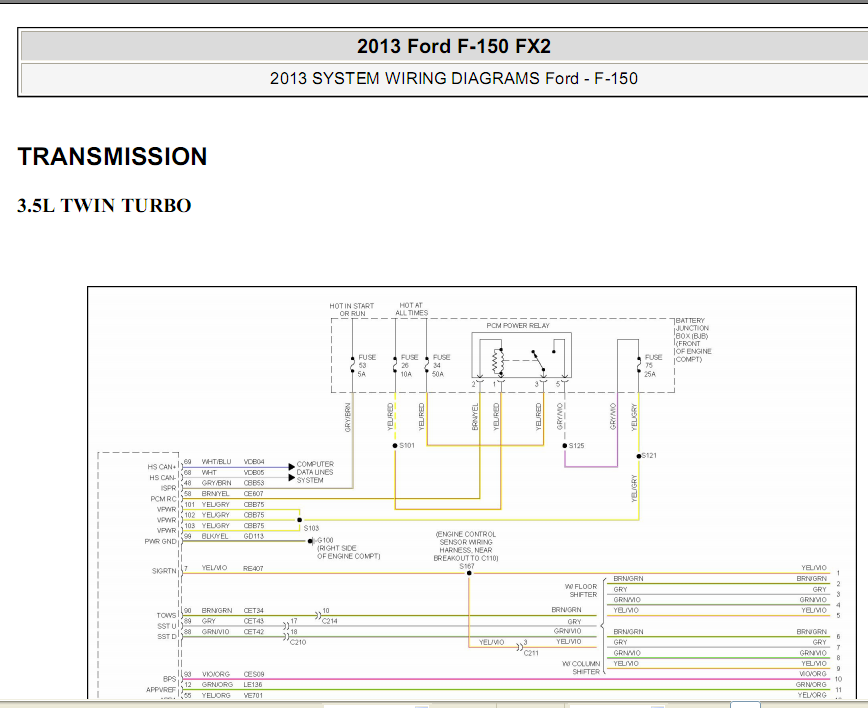Click the S121 splice label
The width and height of the screenshot is (868, 708).
click(x=649, y=456)
